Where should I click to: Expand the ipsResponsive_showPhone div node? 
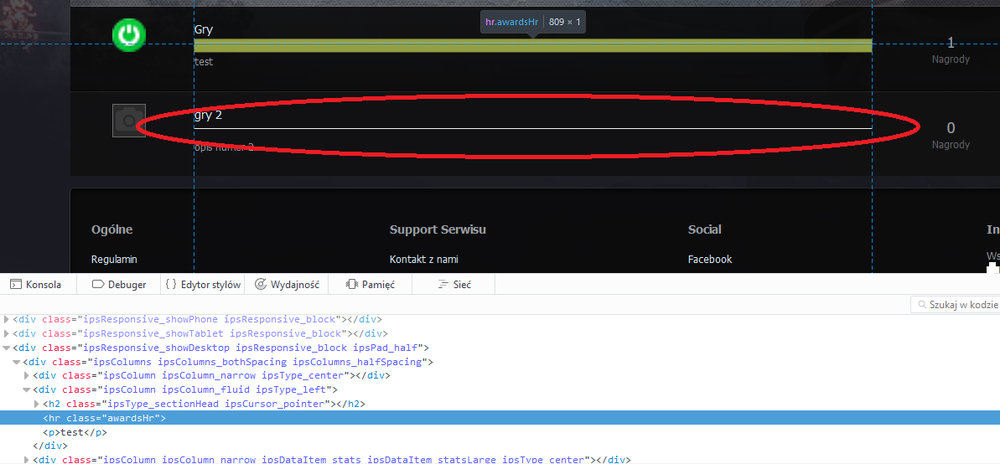click(7, 319)
